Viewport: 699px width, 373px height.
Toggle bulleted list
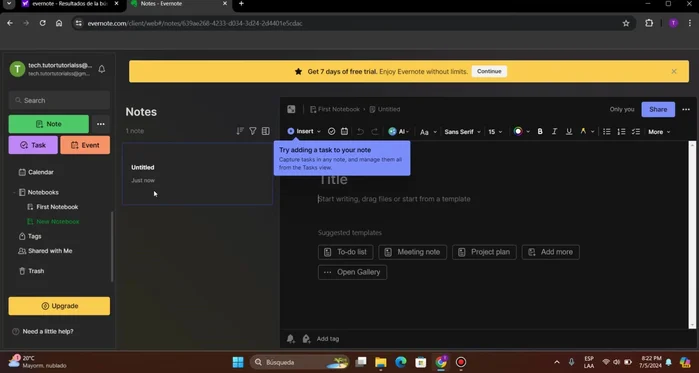coord(606,131)
